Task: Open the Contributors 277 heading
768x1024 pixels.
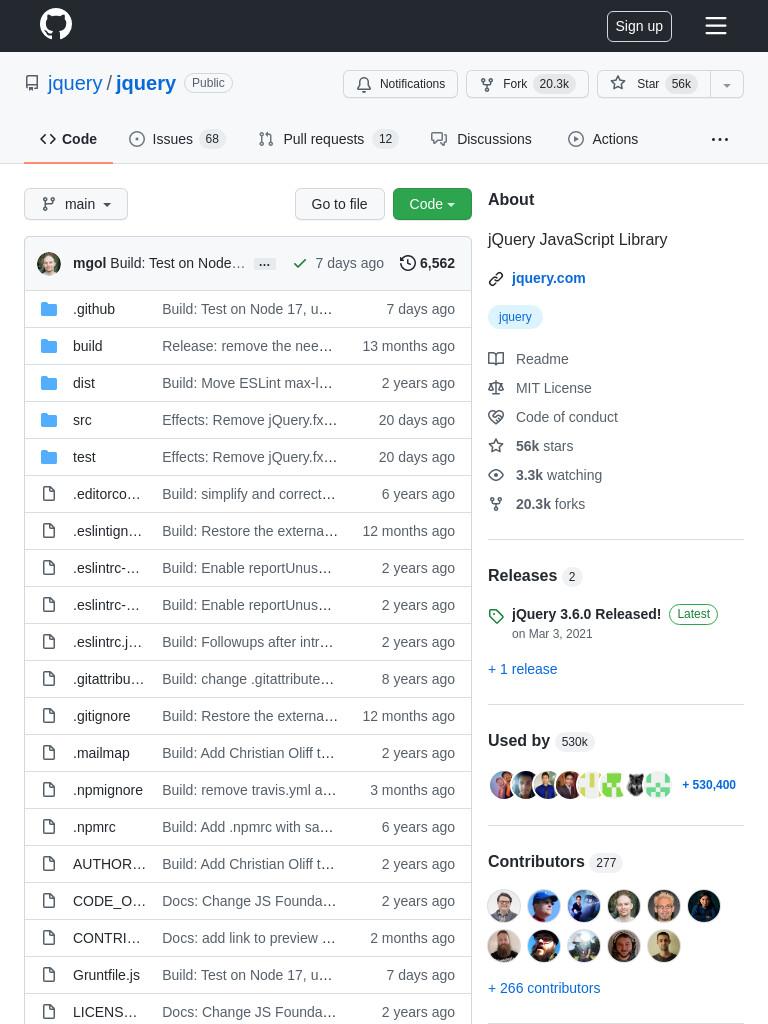Action: [555, 862]
